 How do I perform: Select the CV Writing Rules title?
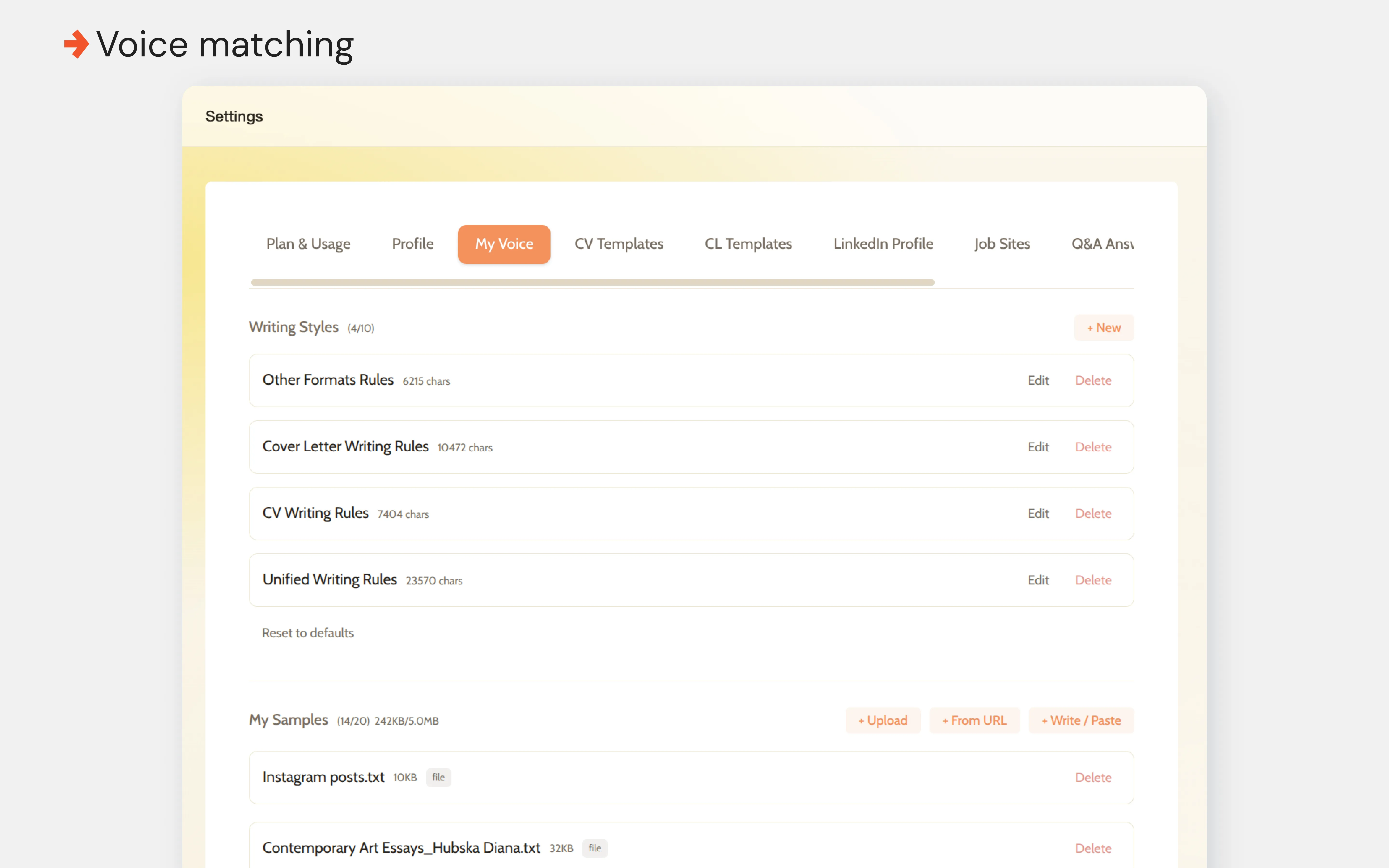315,513
